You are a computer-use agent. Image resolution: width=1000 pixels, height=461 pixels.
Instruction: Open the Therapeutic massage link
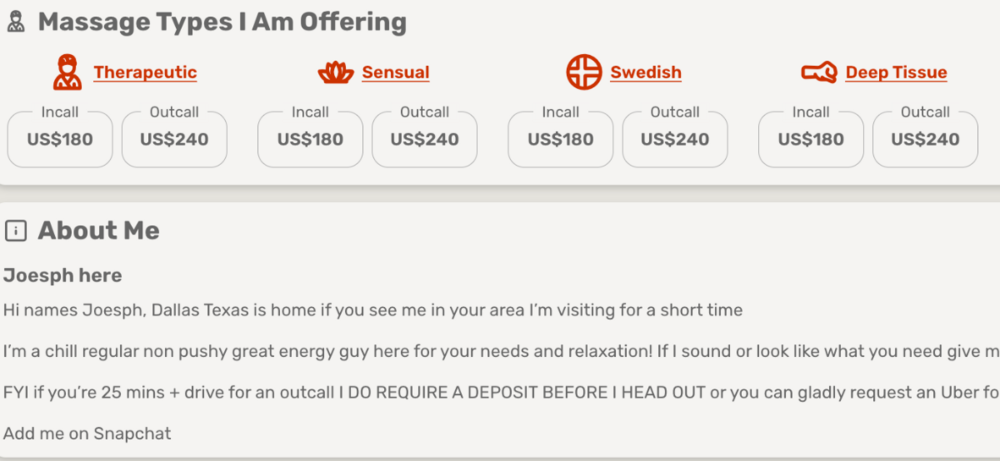(x=145, y=72)
